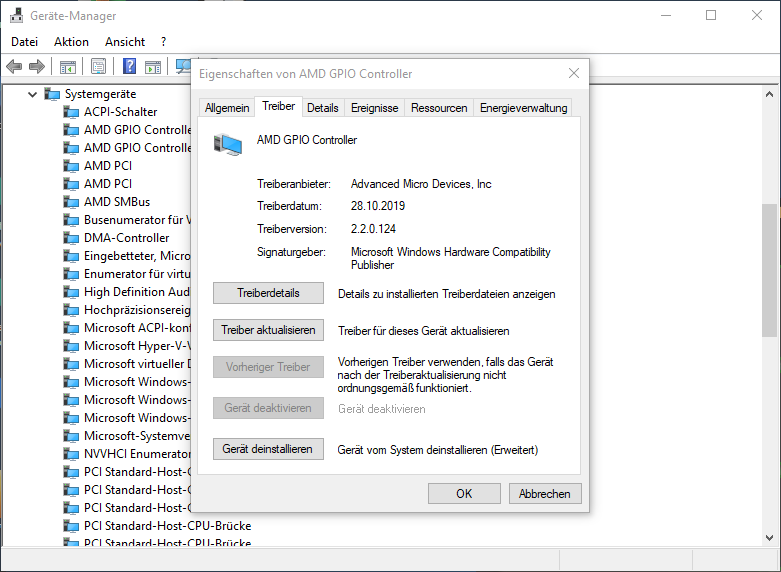
Task: Open the Aktion menu
Action: (71, 42)
